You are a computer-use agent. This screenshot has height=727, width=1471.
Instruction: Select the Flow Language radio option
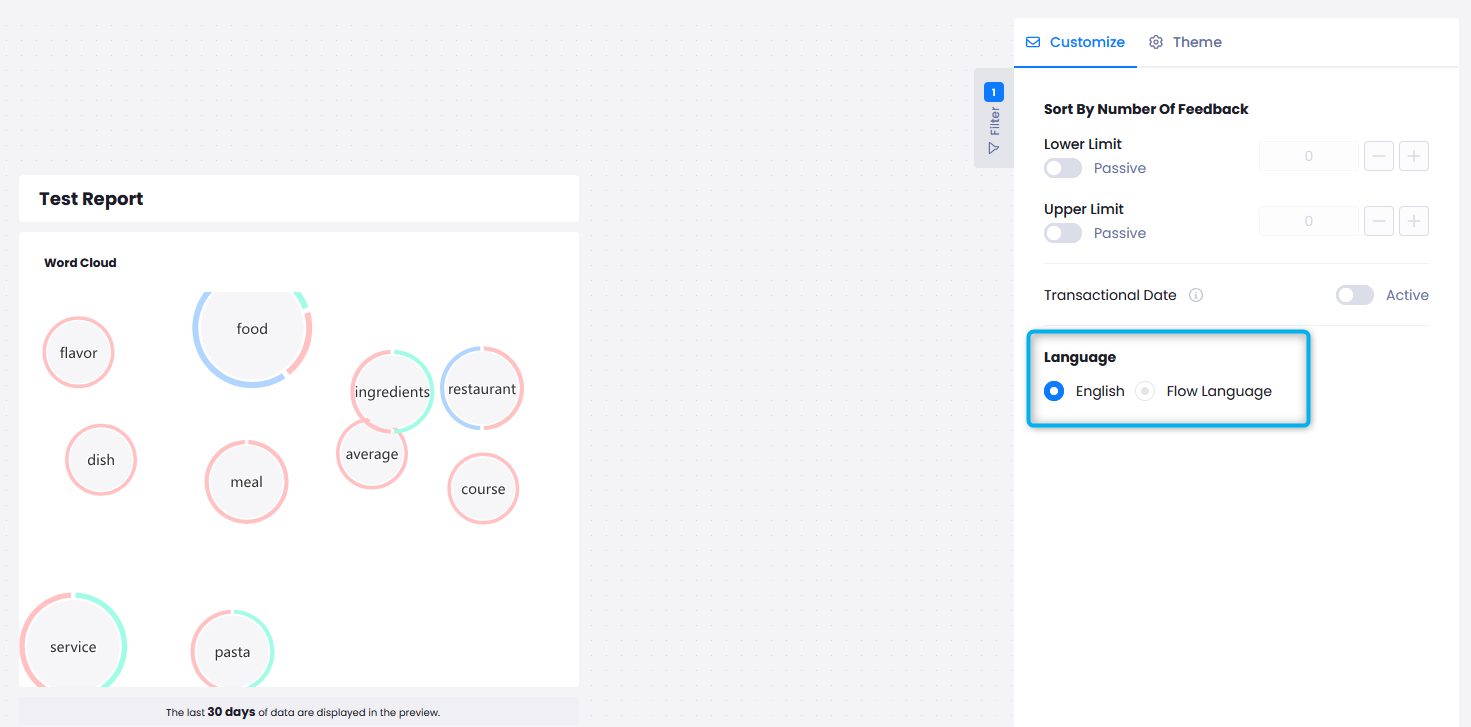[x=1145, y=391]
